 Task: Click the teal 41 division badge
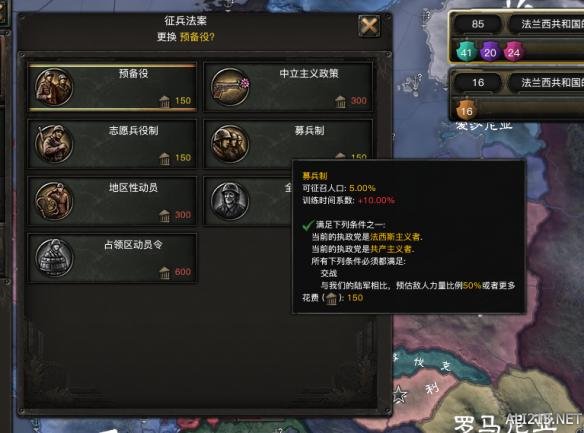[x=466, y=52]
